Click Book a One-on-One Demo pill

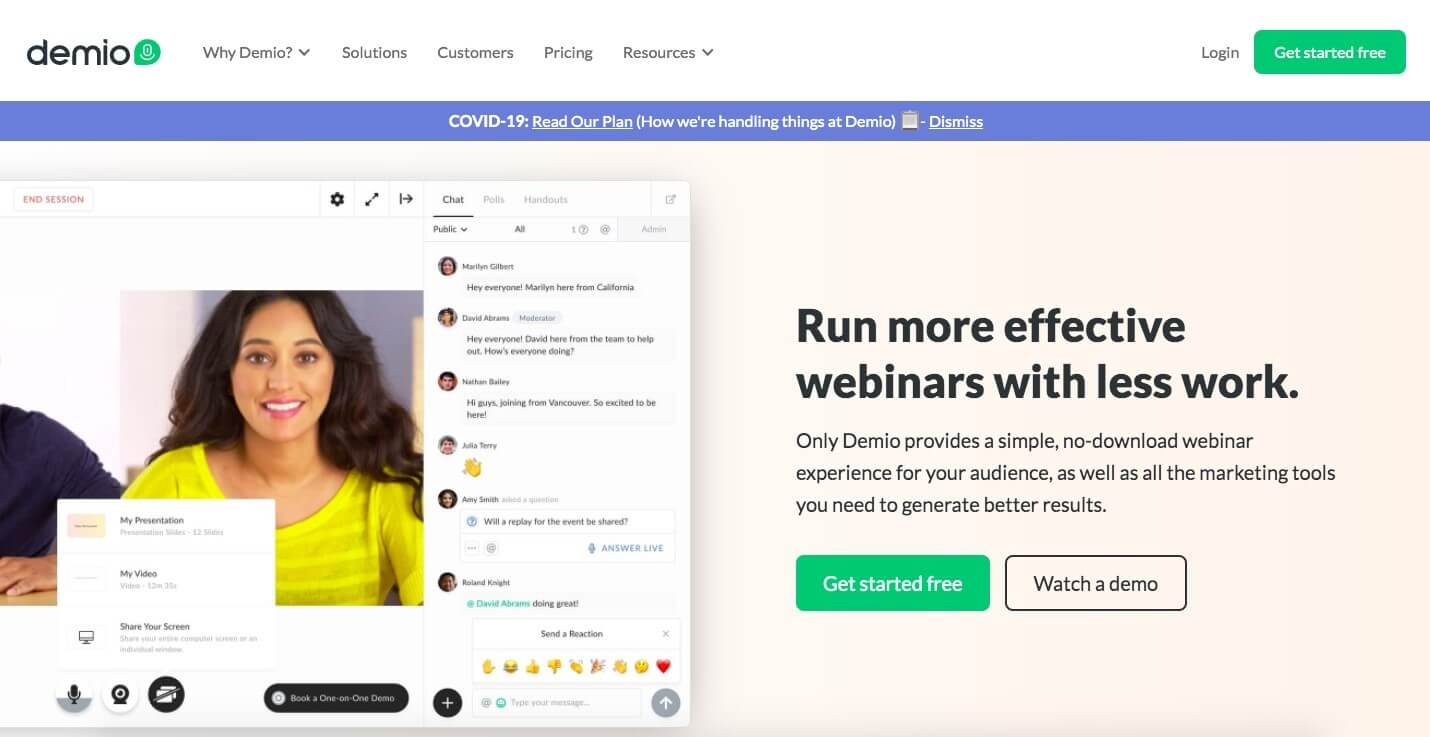click(x=336, y=698)
